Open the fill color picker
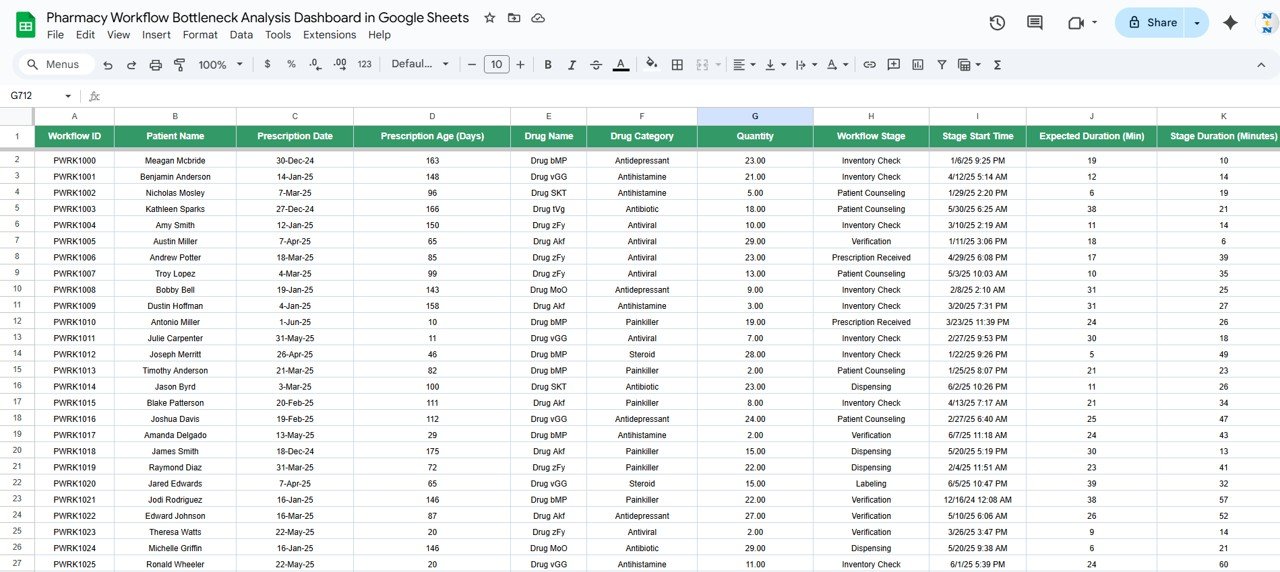Screen dimensions: 1280x572 pyautogui.click(x=652, y=64)
